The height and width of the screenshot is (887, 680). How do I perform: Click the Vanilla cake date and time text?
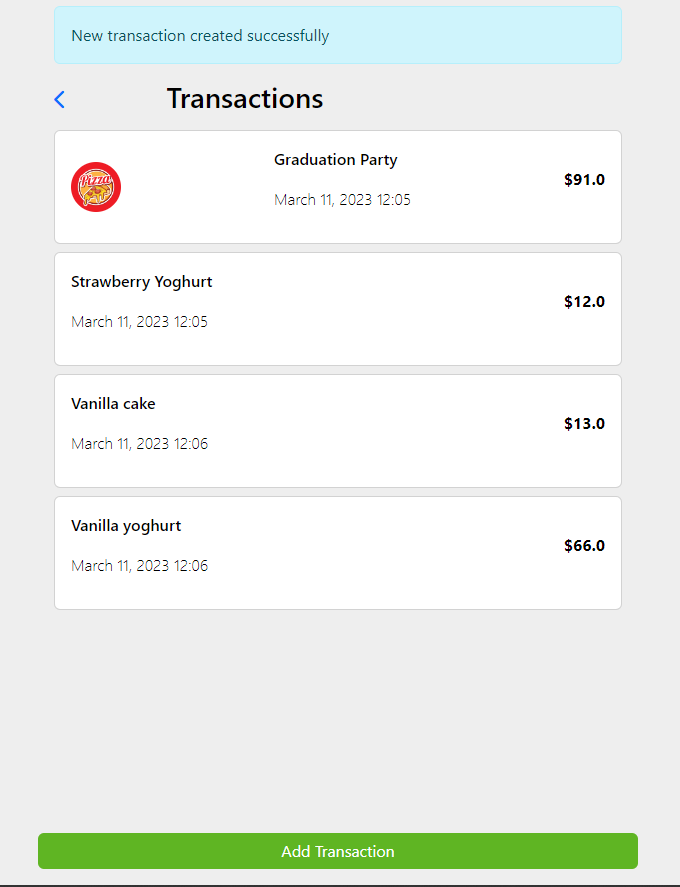point(139,444)
